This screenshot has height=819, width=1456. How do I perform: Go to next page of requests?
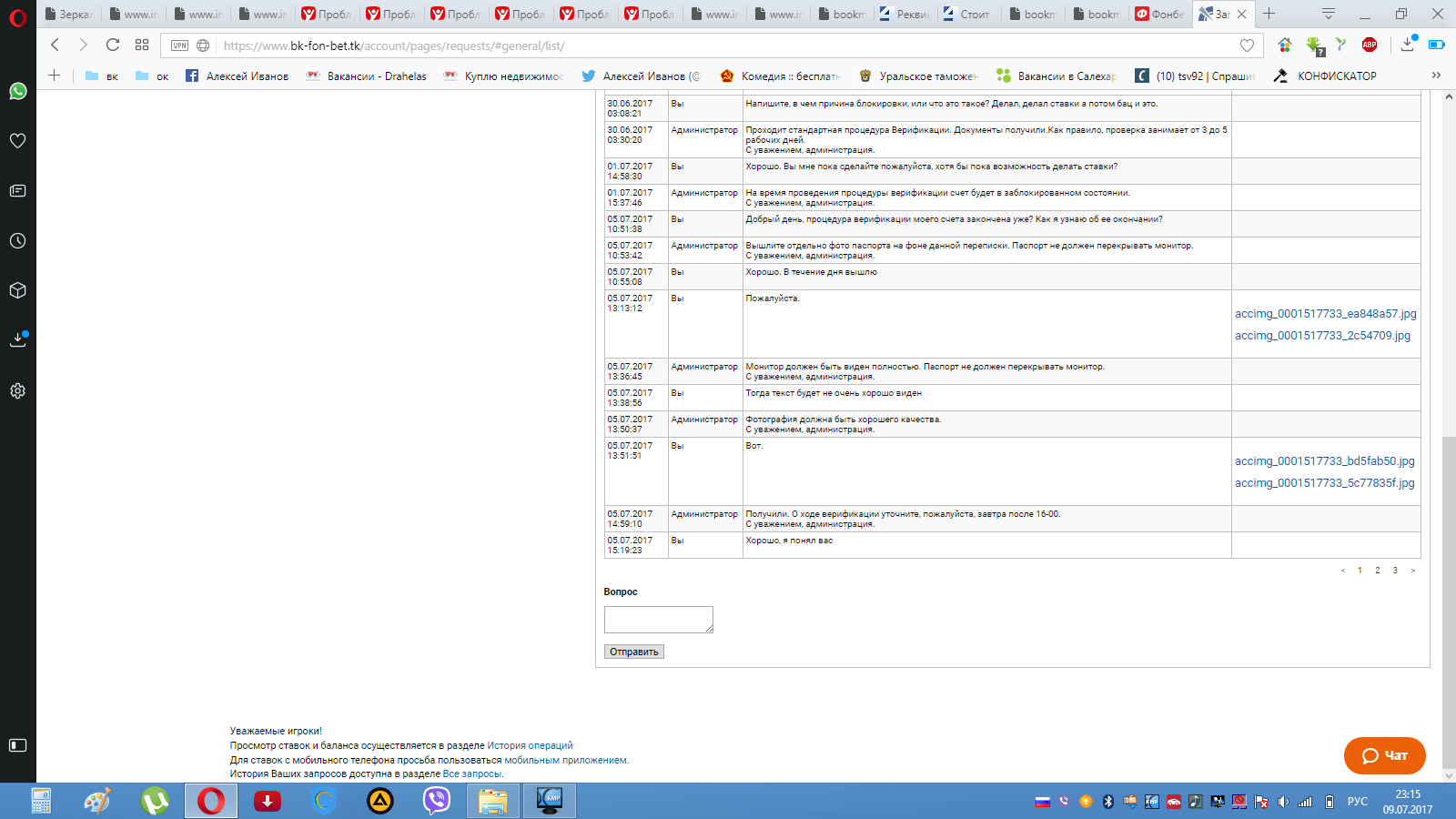(x=1413, y=571)
